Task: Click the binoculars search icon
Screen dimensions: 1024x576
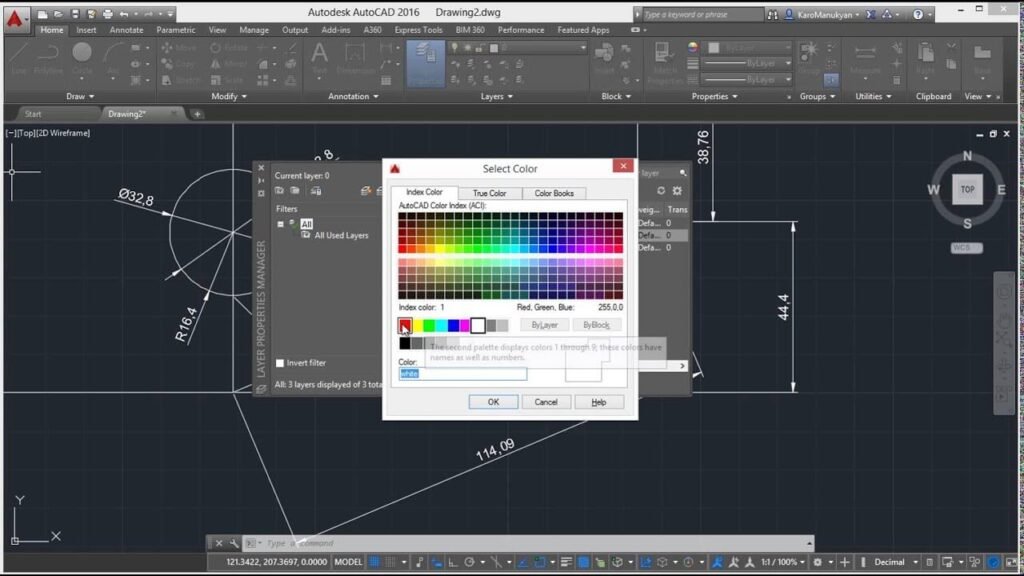Action: pyautogui.click(x=773, y=14)
